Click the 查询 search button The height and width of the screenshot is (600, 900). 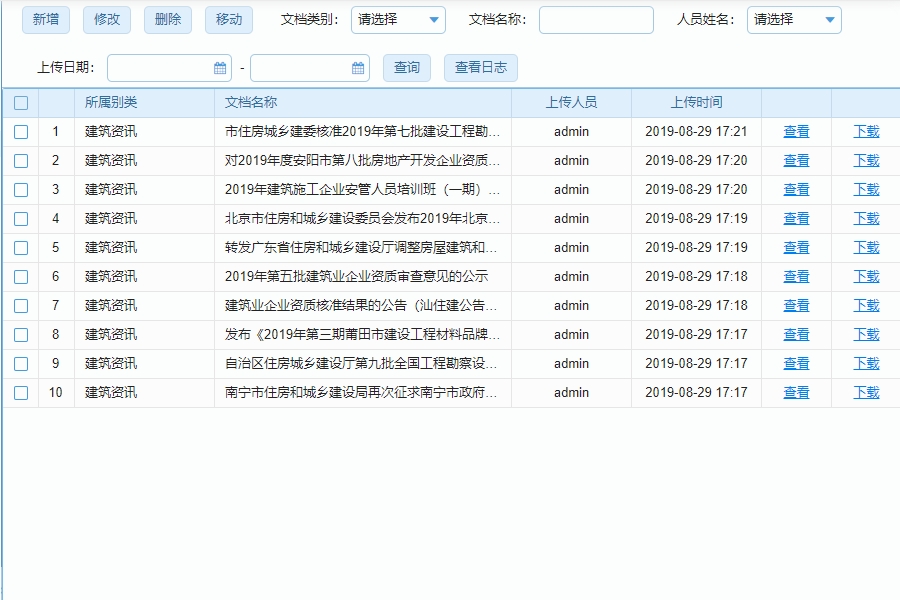(406, 68)
